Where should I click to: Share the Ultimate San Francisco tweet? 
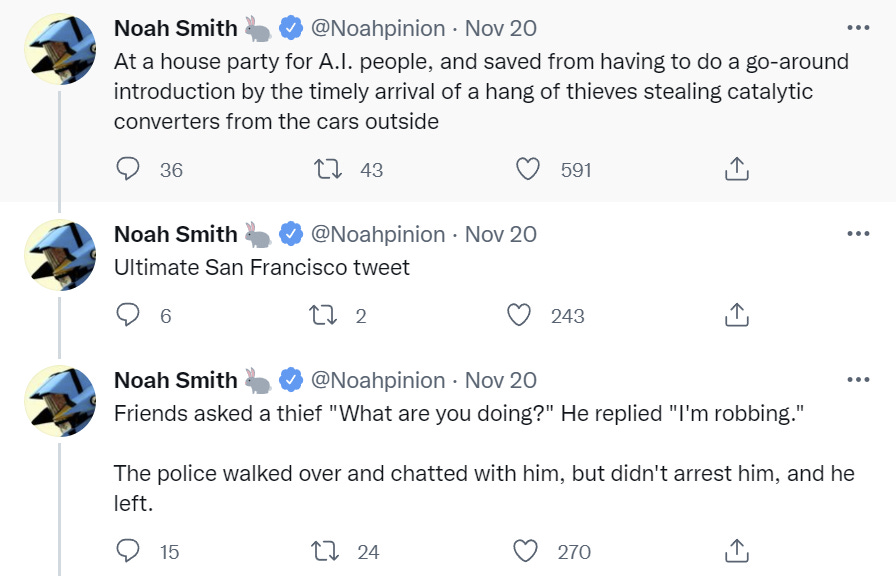tap(736, 316)
